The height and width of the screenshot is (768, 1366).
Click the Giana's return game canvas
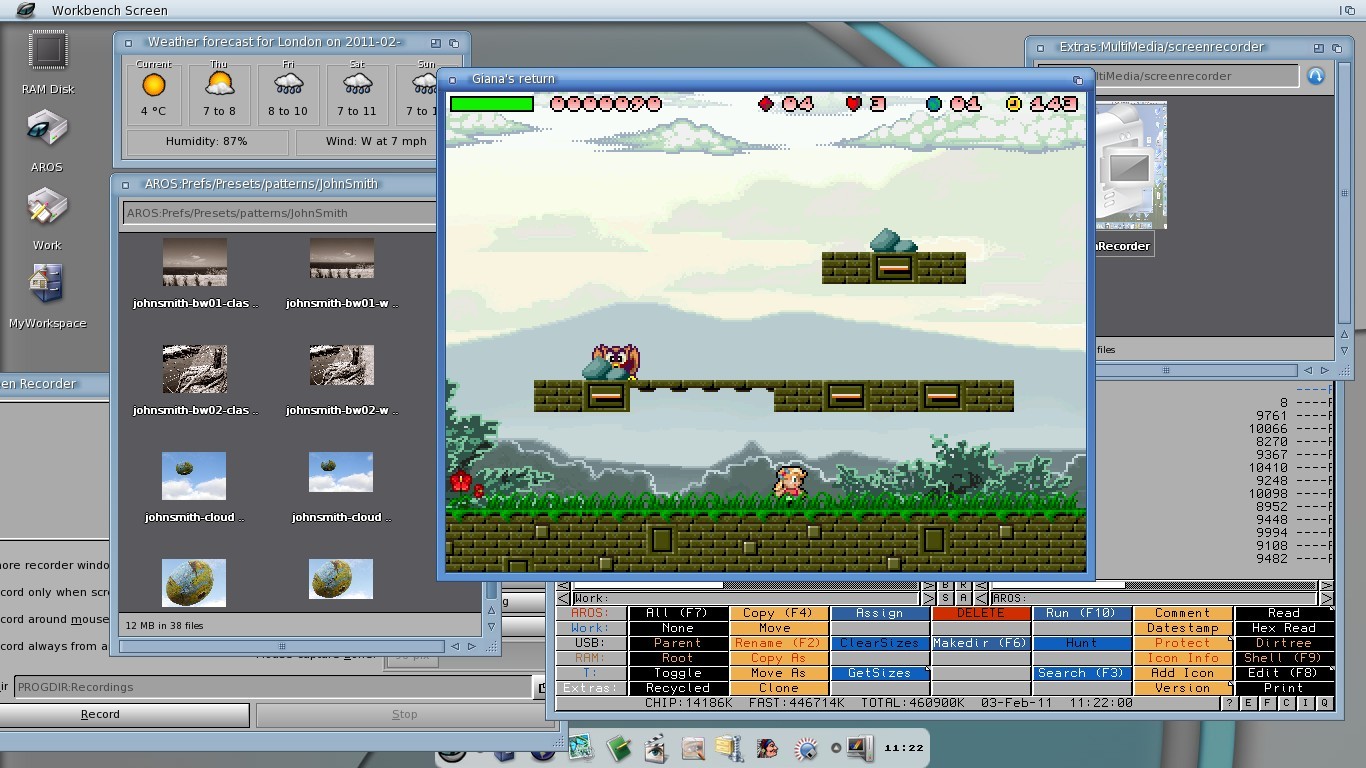coord(766,332)
